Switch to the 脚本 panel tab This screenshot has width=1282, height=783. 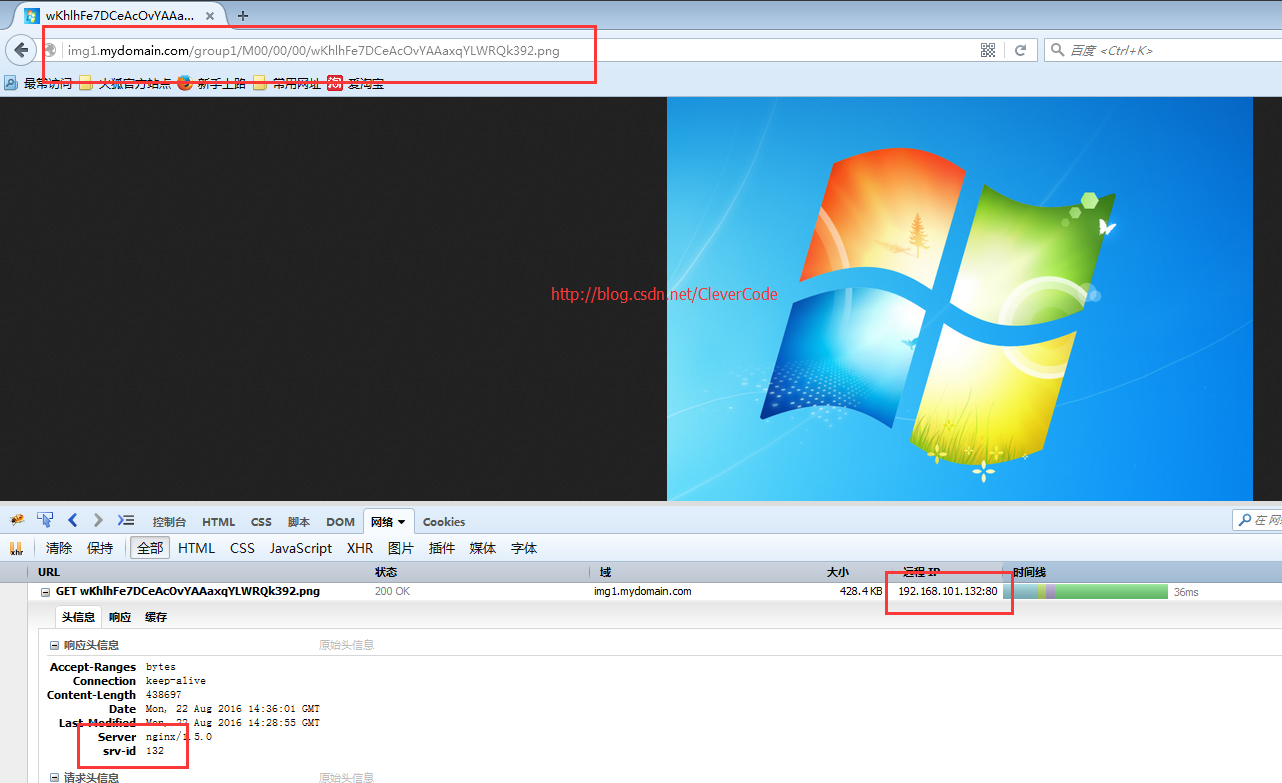click(298, 522)
